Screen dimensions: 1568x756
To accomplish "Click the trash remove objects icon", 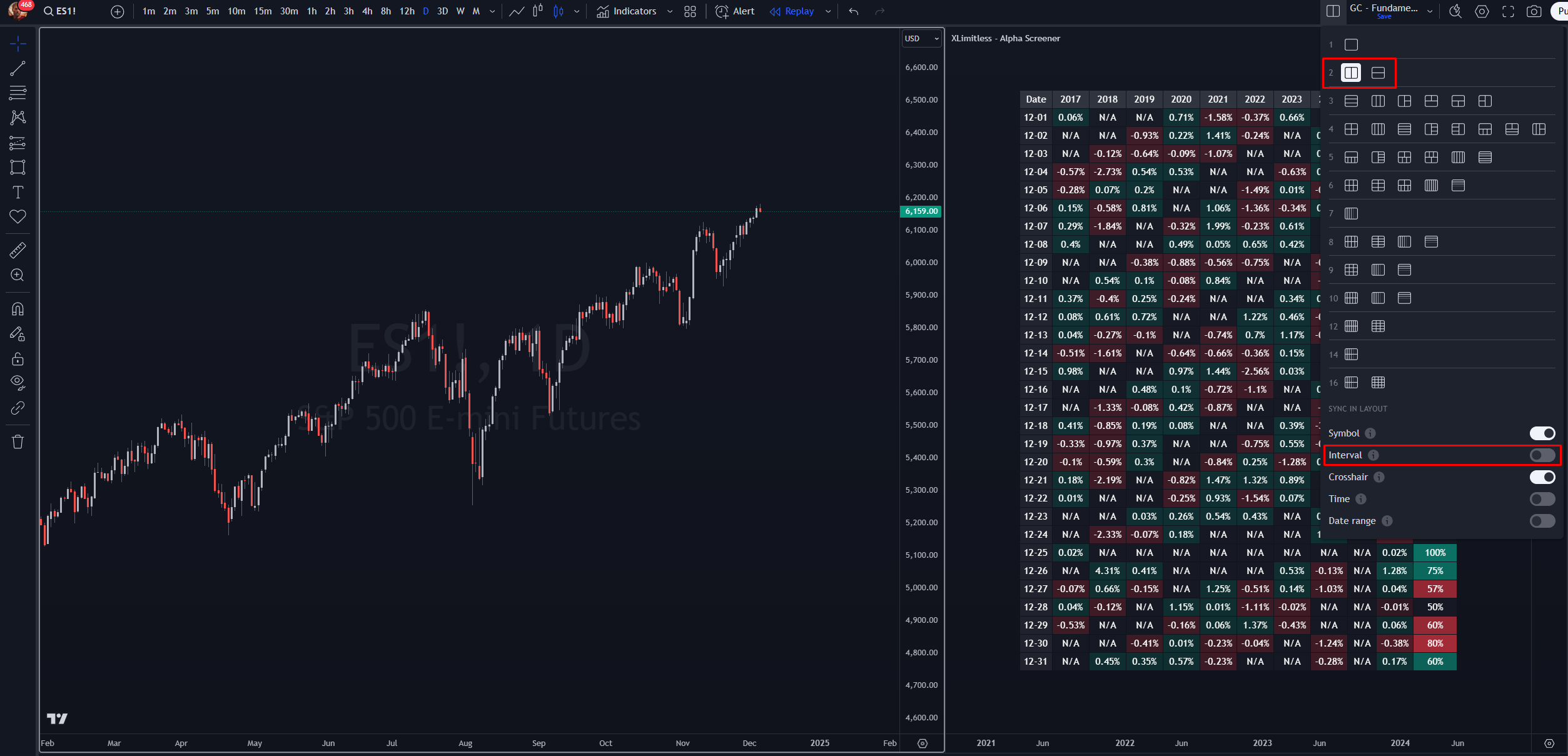I will pos(18,442).
